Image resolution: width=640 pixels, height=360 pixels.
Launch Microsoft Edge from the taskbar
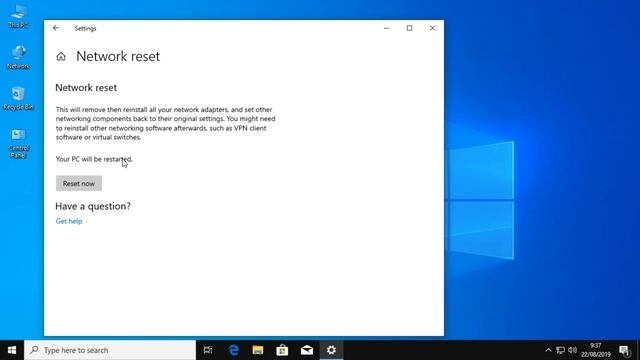click(x=233, y=350)
